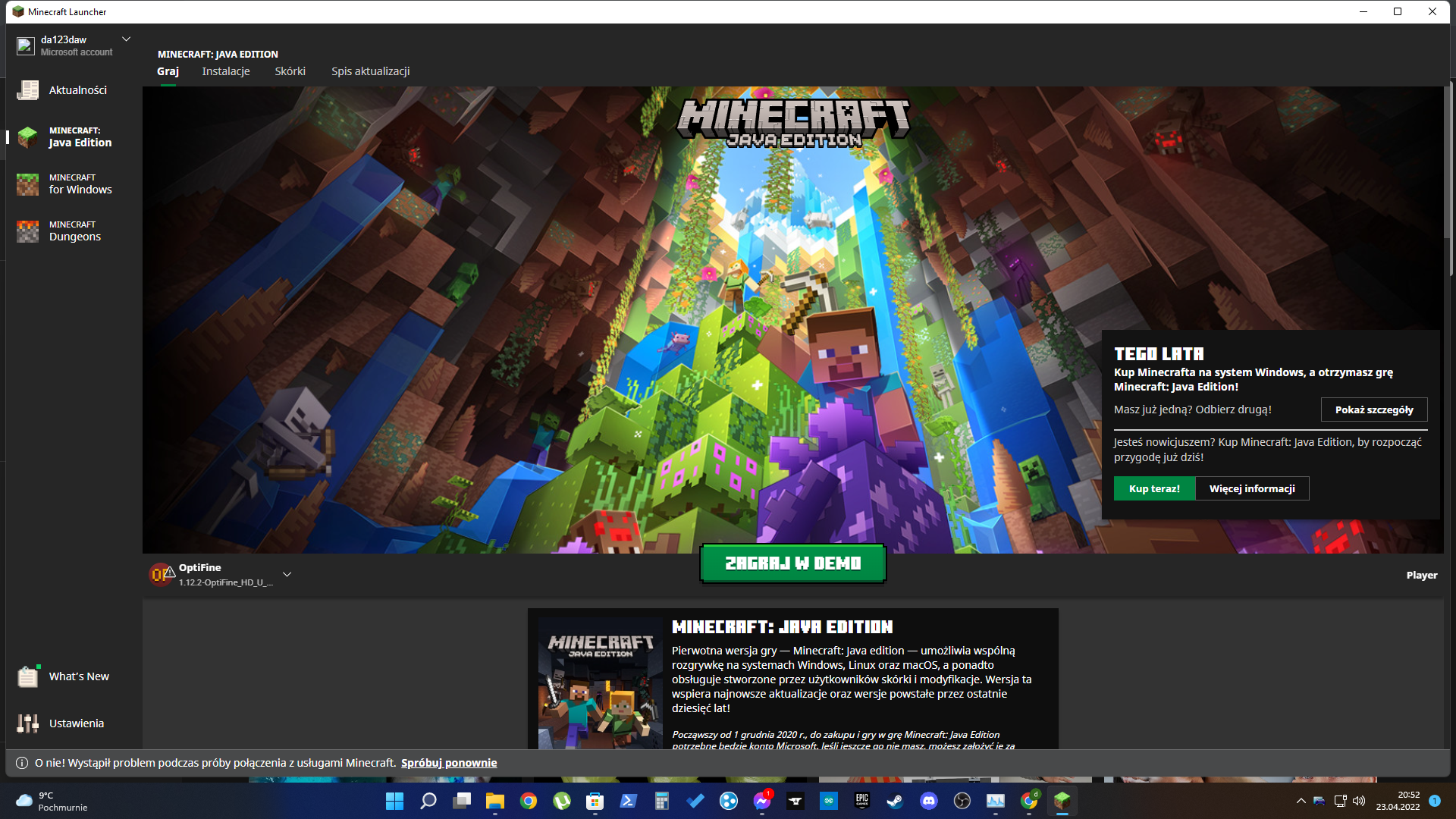The width and height of the screenshot is (1456, 819).
Task: Switch to the Skórki tab
Action: [290, 71]
